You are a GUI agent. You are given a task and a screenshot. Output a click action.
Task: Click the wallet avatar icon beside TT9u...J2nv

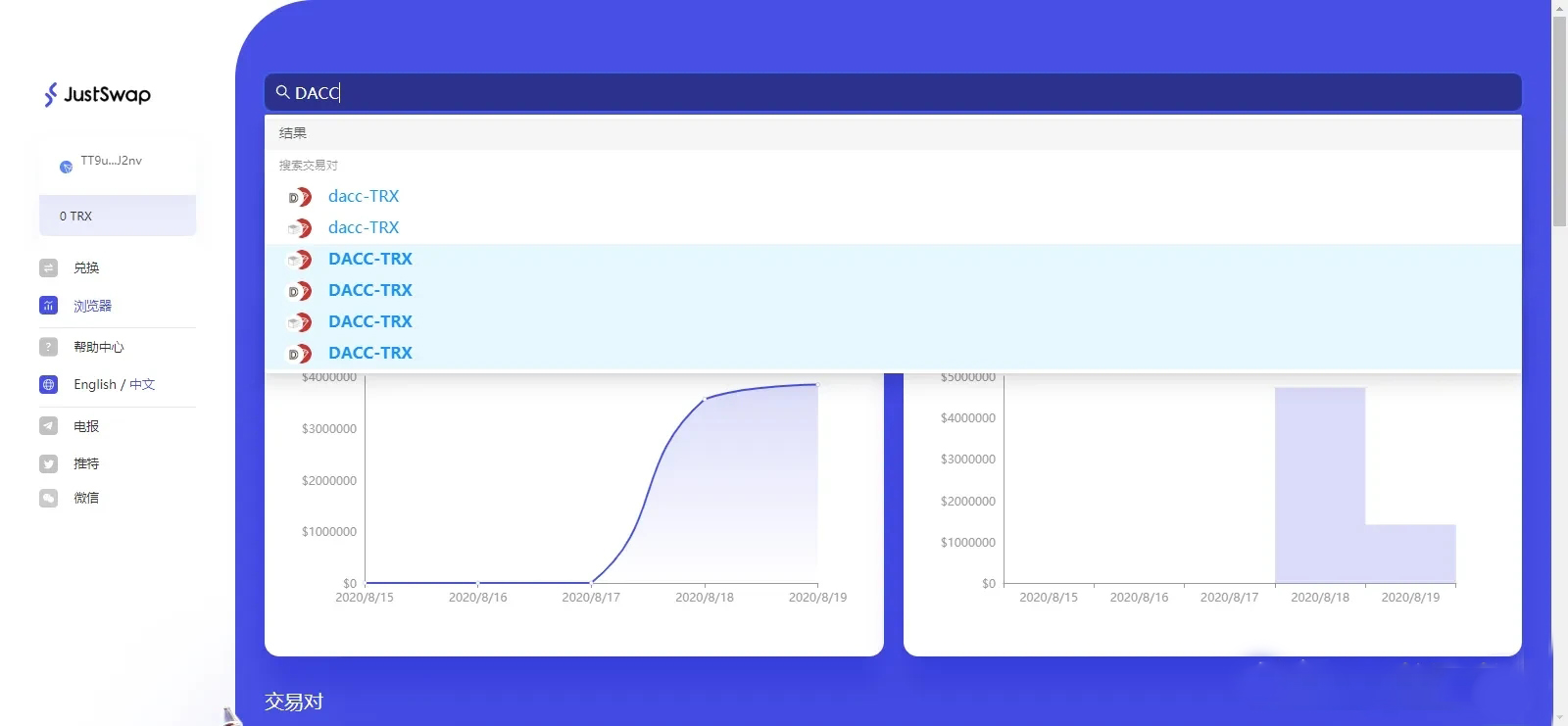point(66,167)
